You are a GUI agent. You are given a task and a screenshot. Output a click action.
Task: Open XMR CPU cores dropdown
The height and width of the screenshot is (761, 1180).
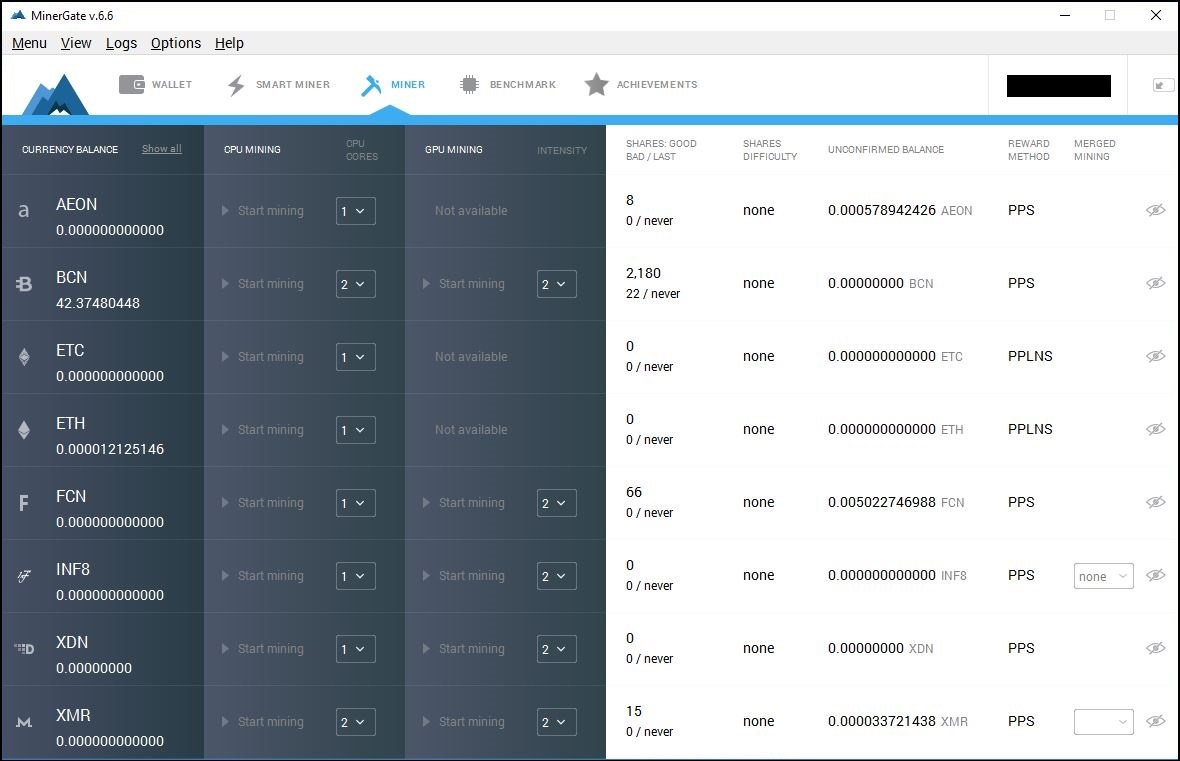[x=355, y=722]
